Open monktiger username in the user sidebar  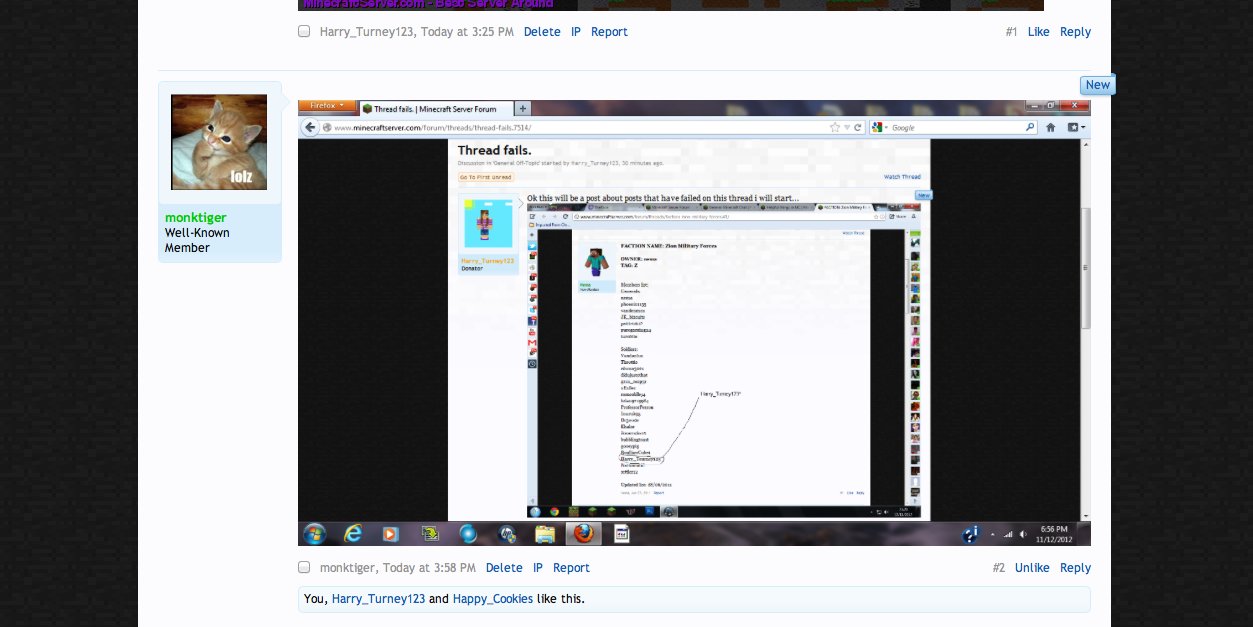pos(196,217)
